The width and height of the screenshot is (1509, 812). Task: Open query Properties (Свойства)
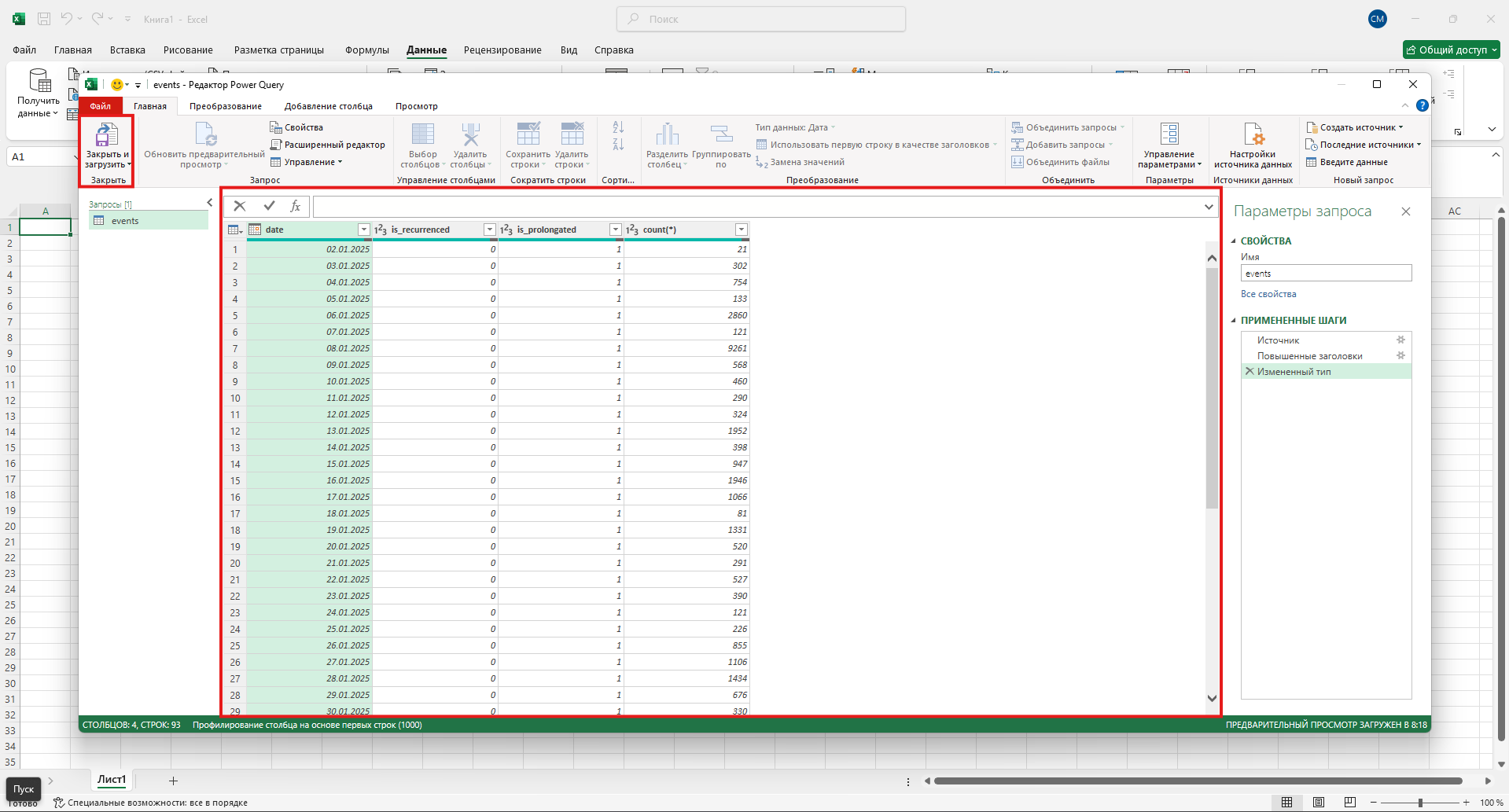click(x=296, y=127)
